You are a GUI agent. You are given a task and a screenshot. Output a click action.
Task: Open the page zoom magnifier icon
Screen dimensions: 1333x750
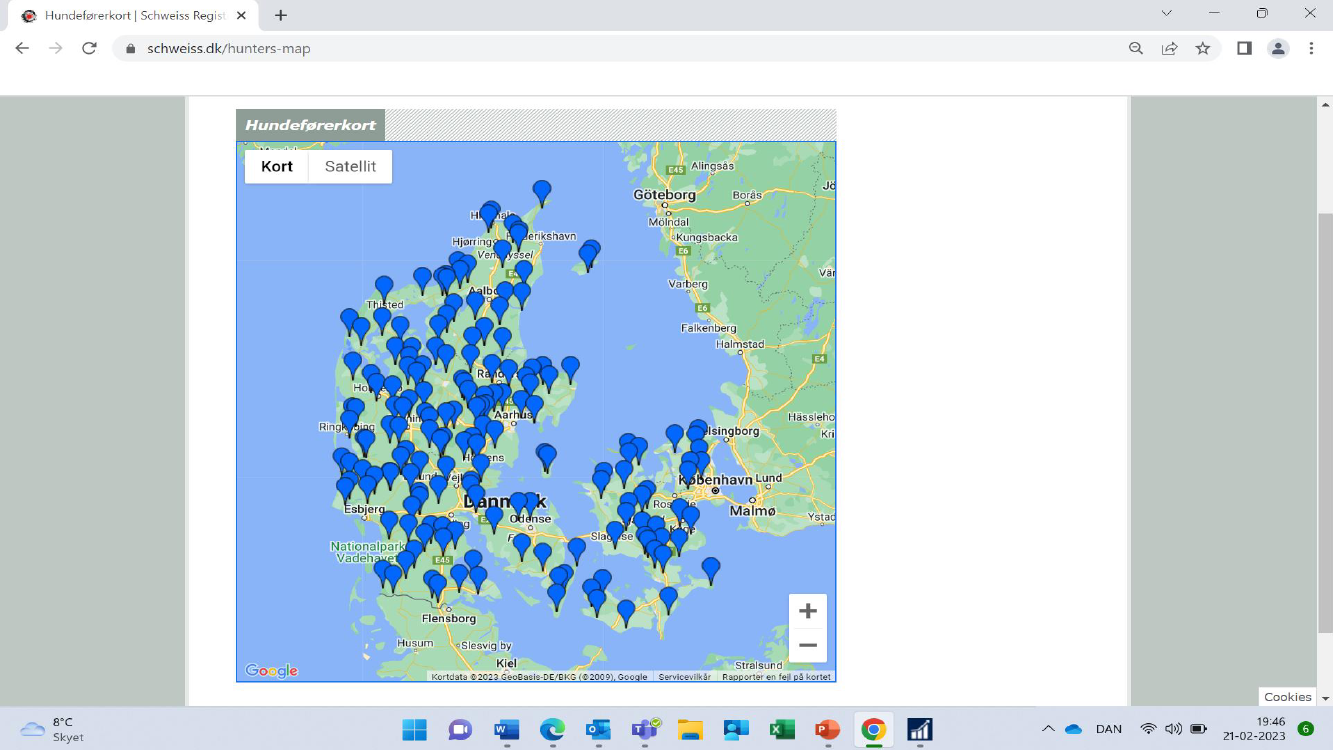pos(1136,48)
